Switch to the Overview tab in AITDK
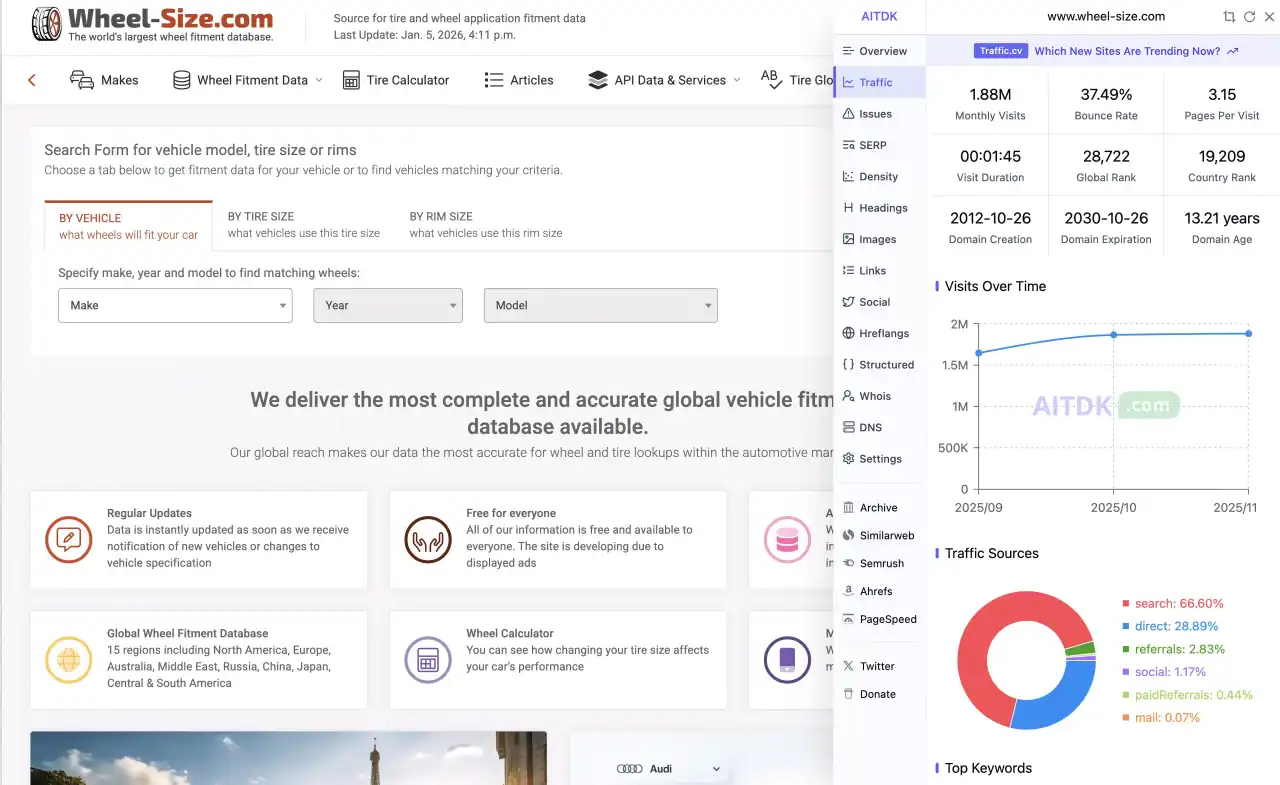The height and width of the screenshot is (785, 1280). [879, 51]
